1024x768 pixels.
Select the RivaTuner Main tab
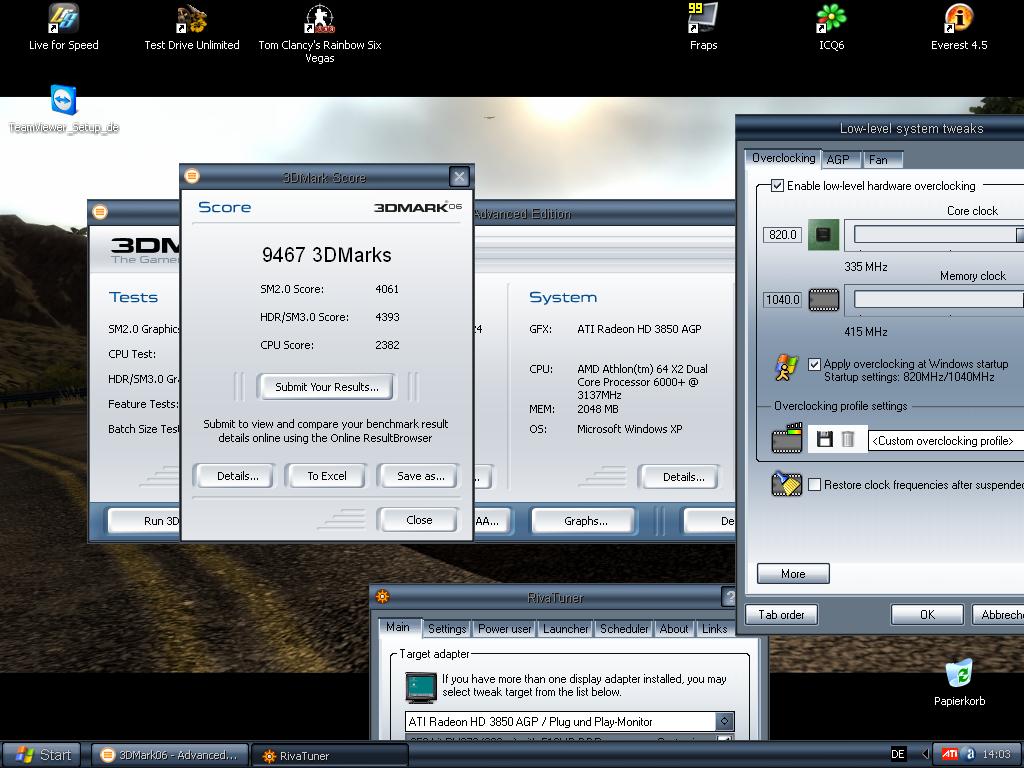click(398, 627)
